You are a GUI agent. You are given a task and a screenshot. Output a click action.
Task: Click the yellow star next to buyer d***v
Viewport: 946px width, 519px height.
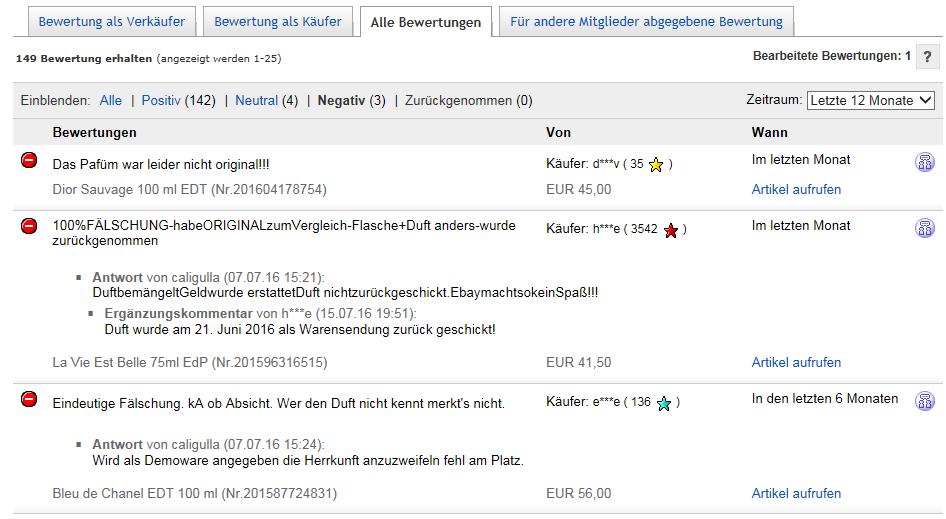[x=656, y=164]
